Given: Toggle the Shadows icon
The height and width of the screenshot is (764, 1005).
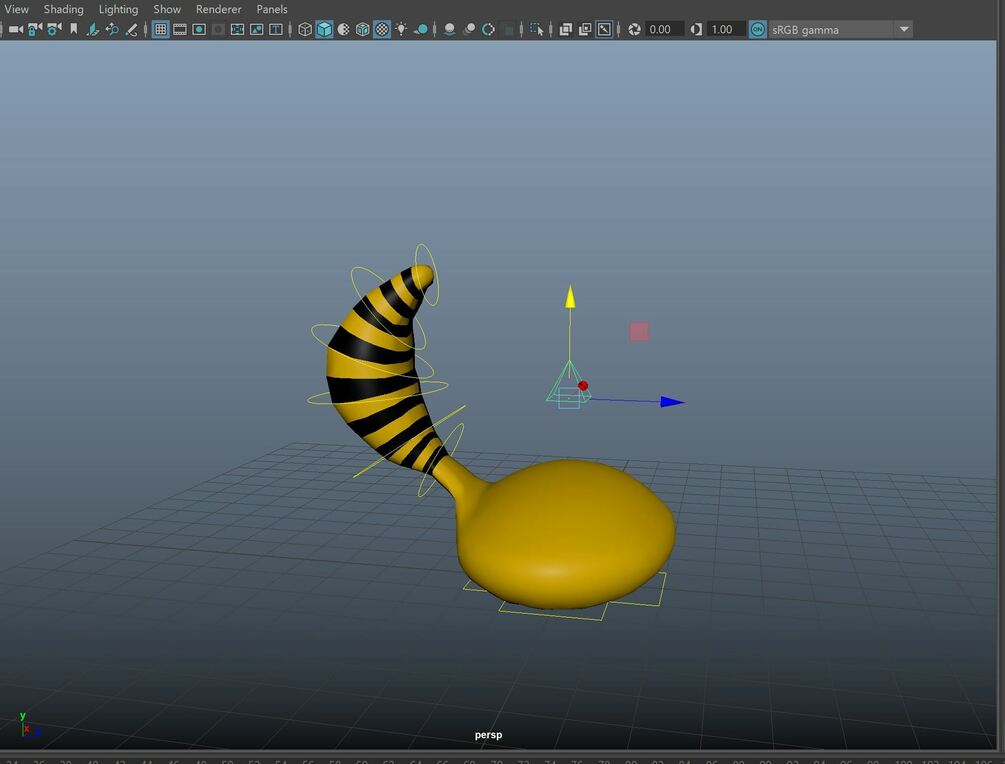Looking at the screenshot, I should click(x=421, y=29).
